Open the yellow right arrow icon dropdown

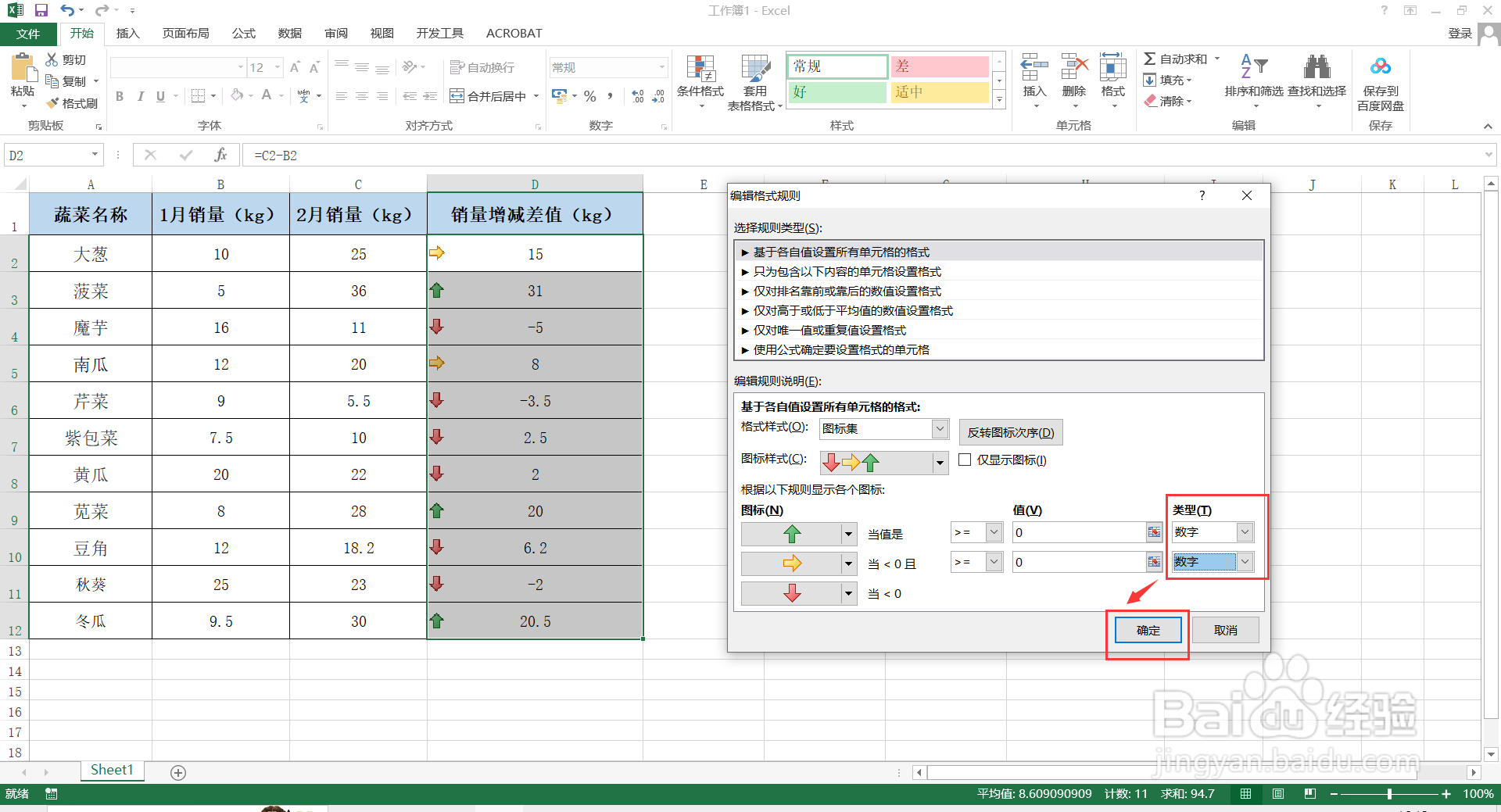click(x=848, y=563)
